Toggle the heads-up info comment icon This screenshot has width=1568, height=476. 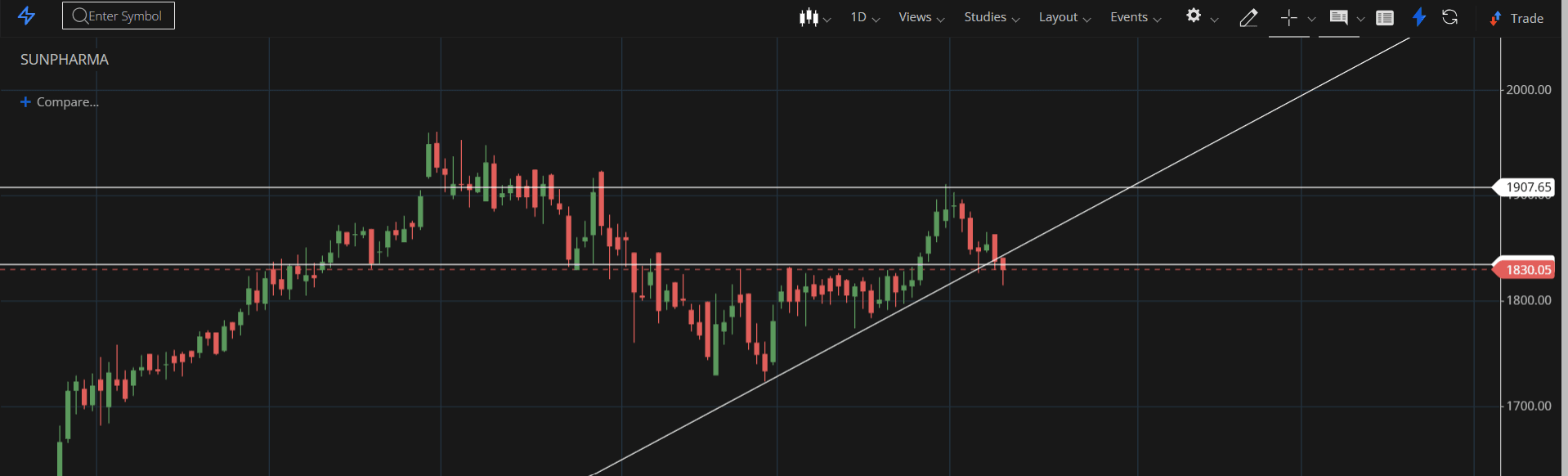coord(1338,17)
